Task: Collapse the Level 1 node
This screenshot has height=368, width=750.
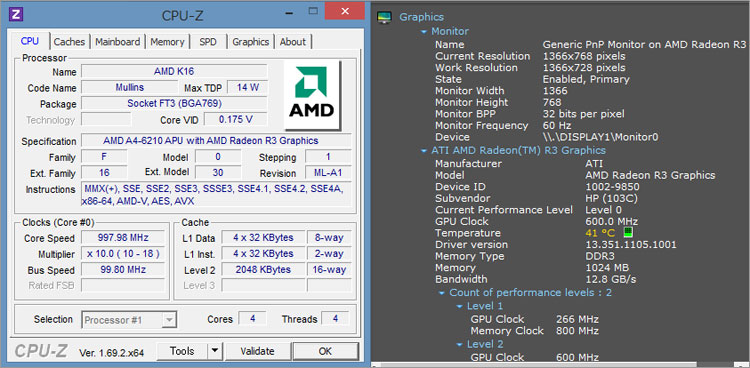Action: coord(459,306)
